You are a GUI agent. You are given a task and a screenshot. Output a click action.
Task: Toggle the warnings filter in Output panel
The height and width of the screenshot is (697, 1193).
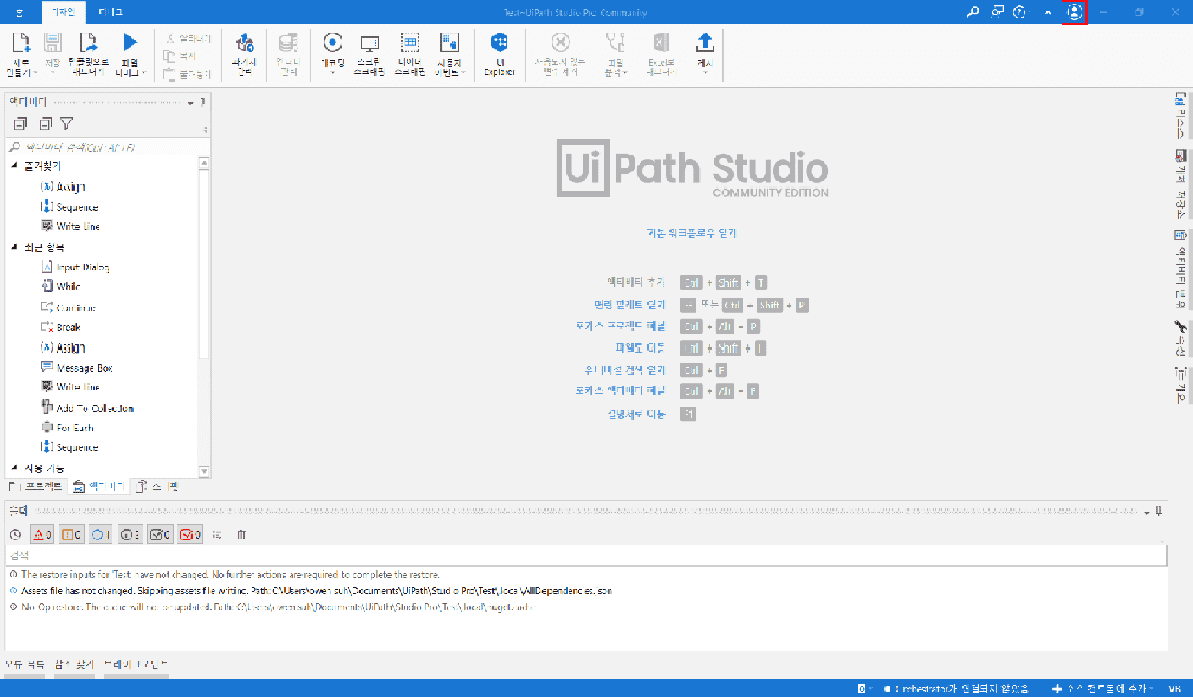tap(72, 535)
